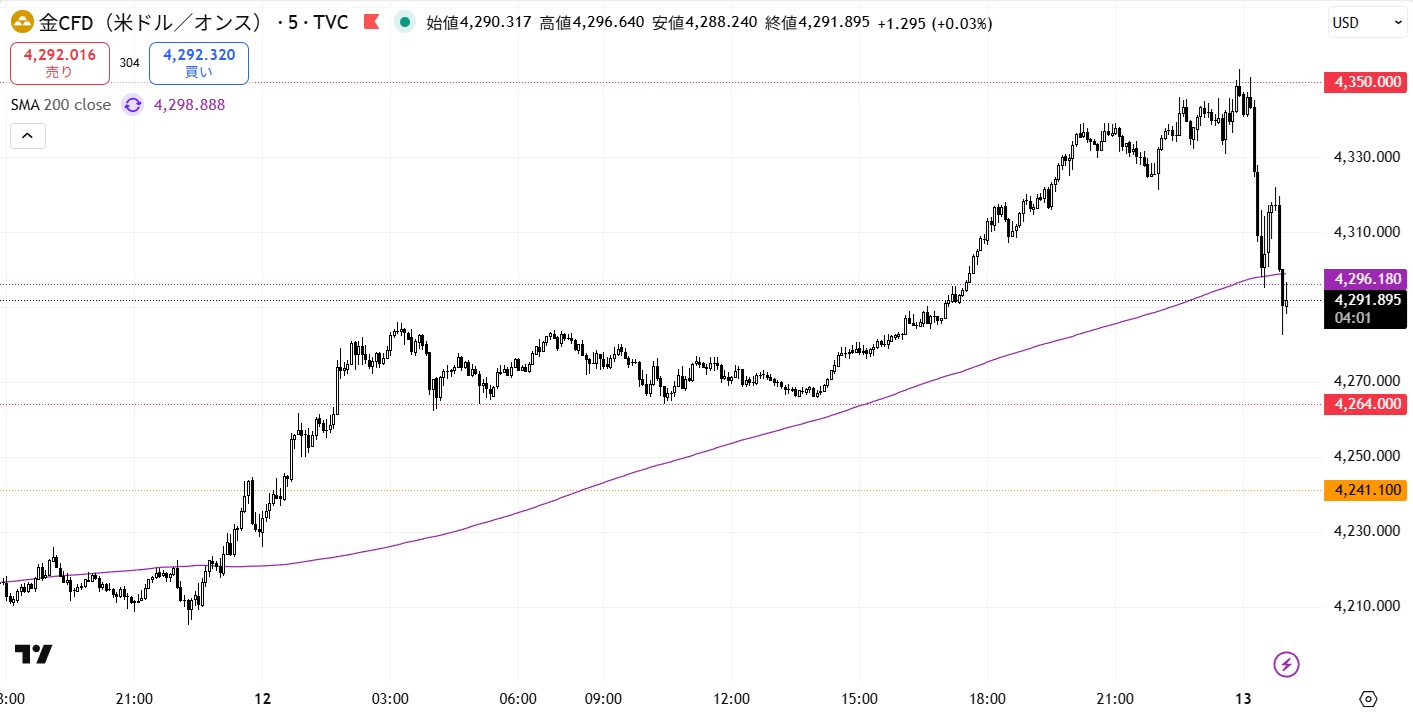
Task: Select the SMA 200 close indicator label
Action: [61, 105]
